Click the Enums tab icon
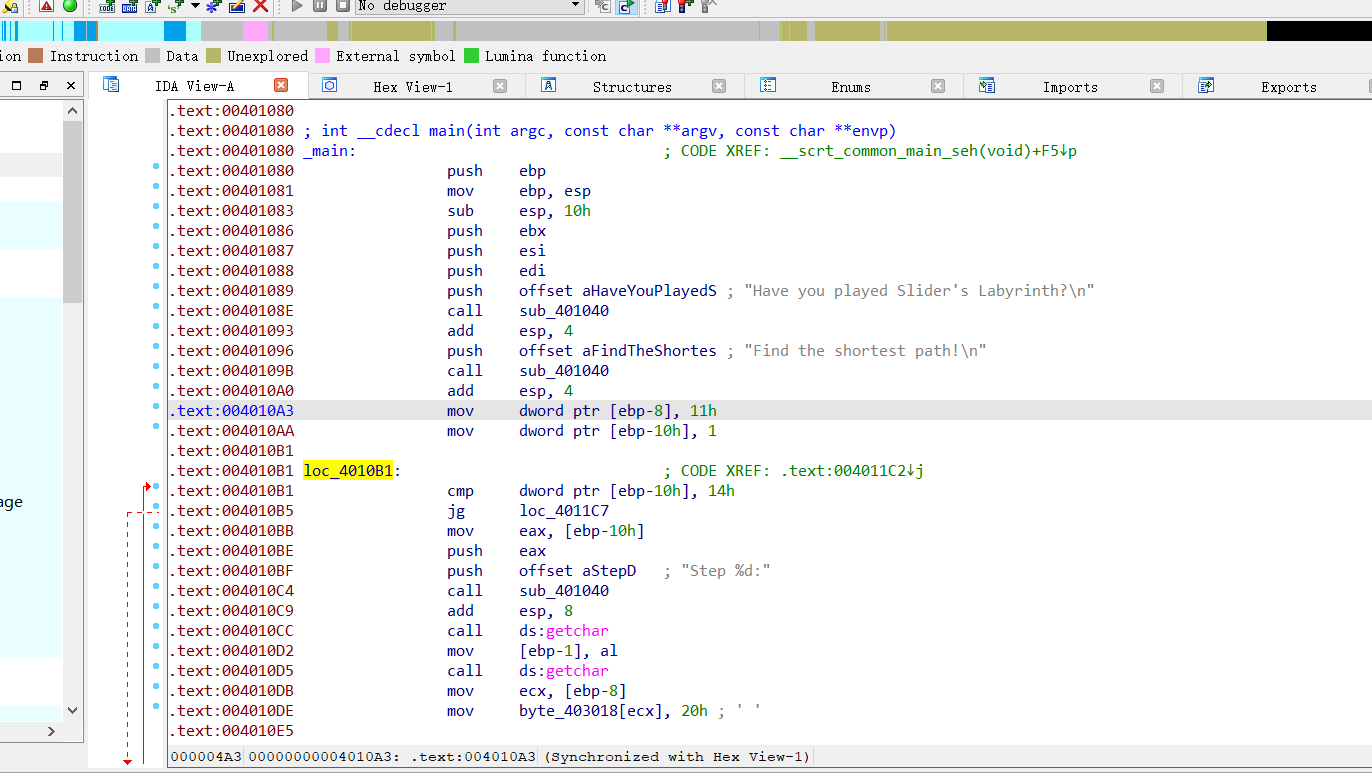Screen dimensions: 1372x773 (768, 85)
